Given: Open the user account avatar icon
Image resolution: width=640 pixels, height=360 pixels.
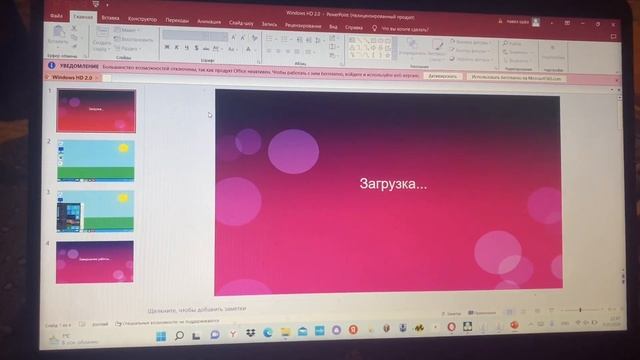Looking at the screenshot, I should click(536, 22).
